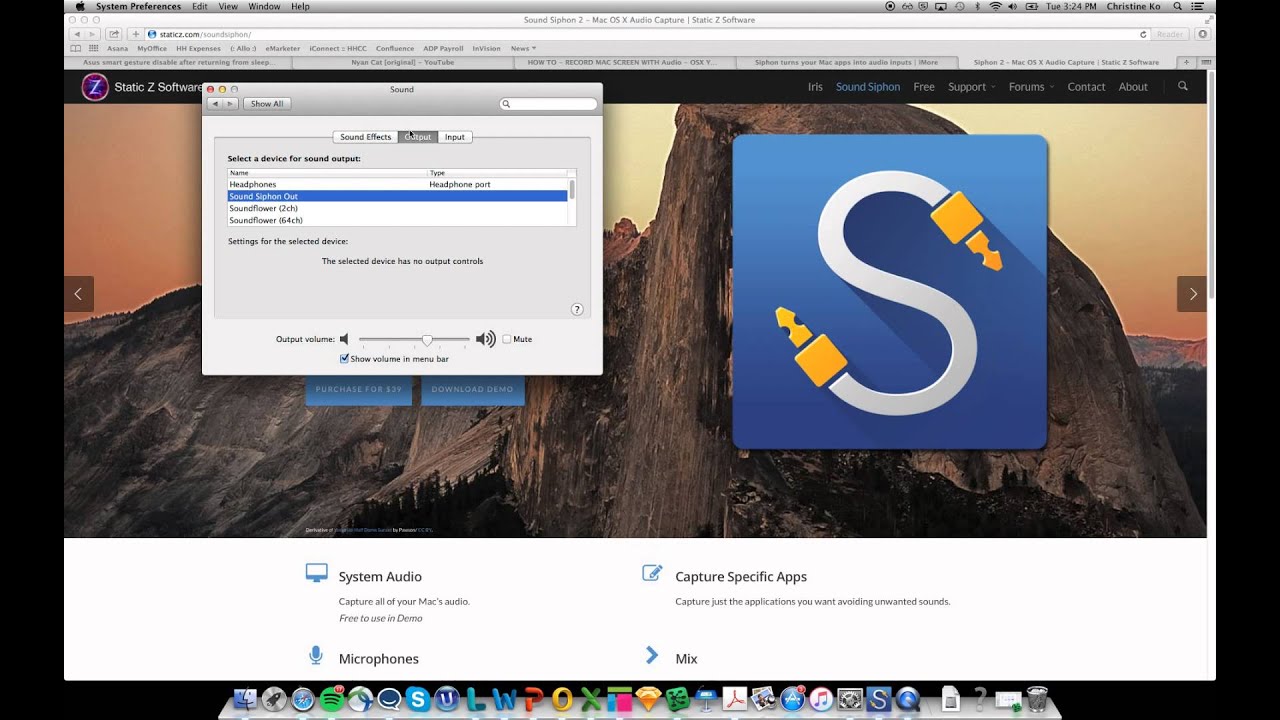The image size is (1280, 720).
Task: Open Adobe Acrobat PDF icon in dock
Action: coord(735,699)
